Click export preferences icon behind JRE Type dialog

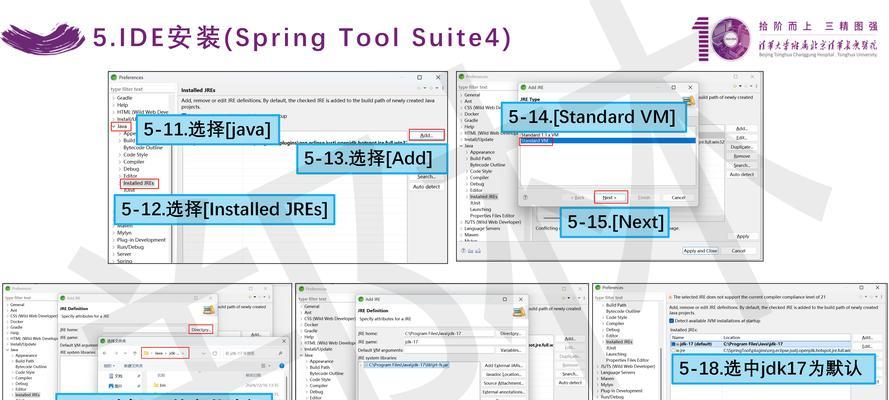477,250
